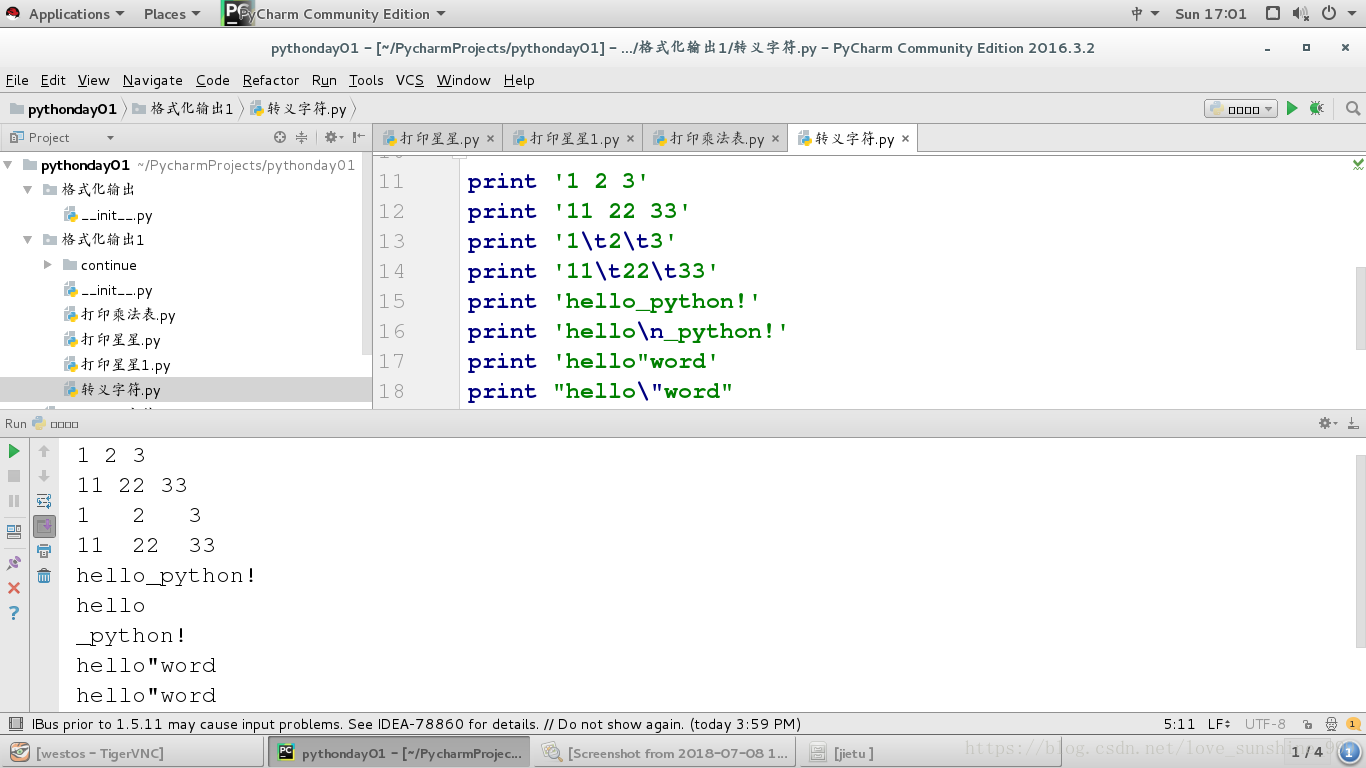Switch to Screenshot from 2018-07-08 taskbar window
1366x768 pixels.
coord(665,752)
